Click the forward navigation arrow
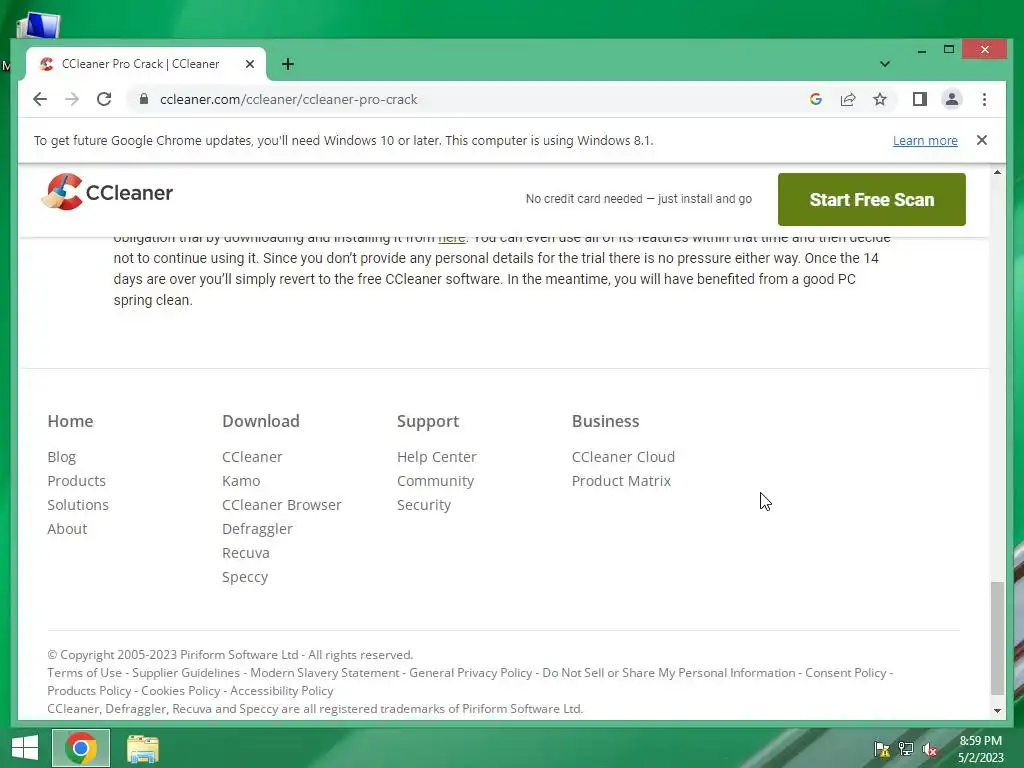The height and width of the screenshot is (768, 1024). (72, 99)
